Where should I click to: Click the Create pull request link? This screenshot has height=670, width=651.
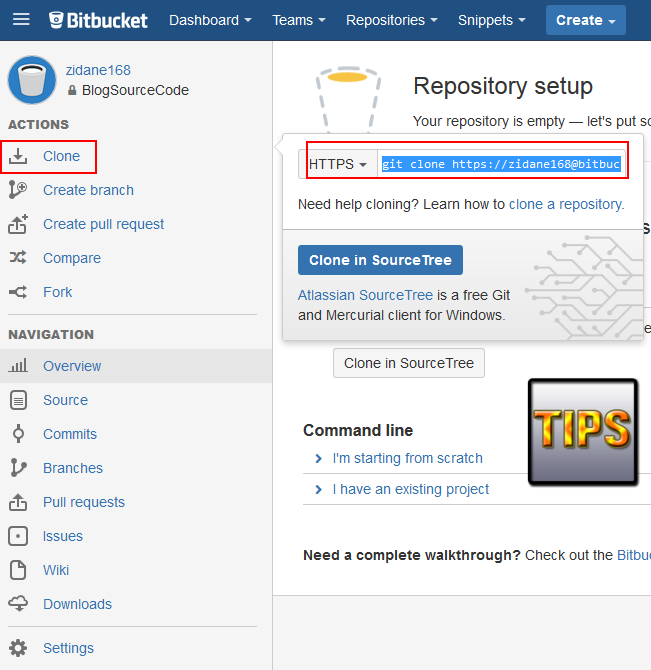click(103, 224)
